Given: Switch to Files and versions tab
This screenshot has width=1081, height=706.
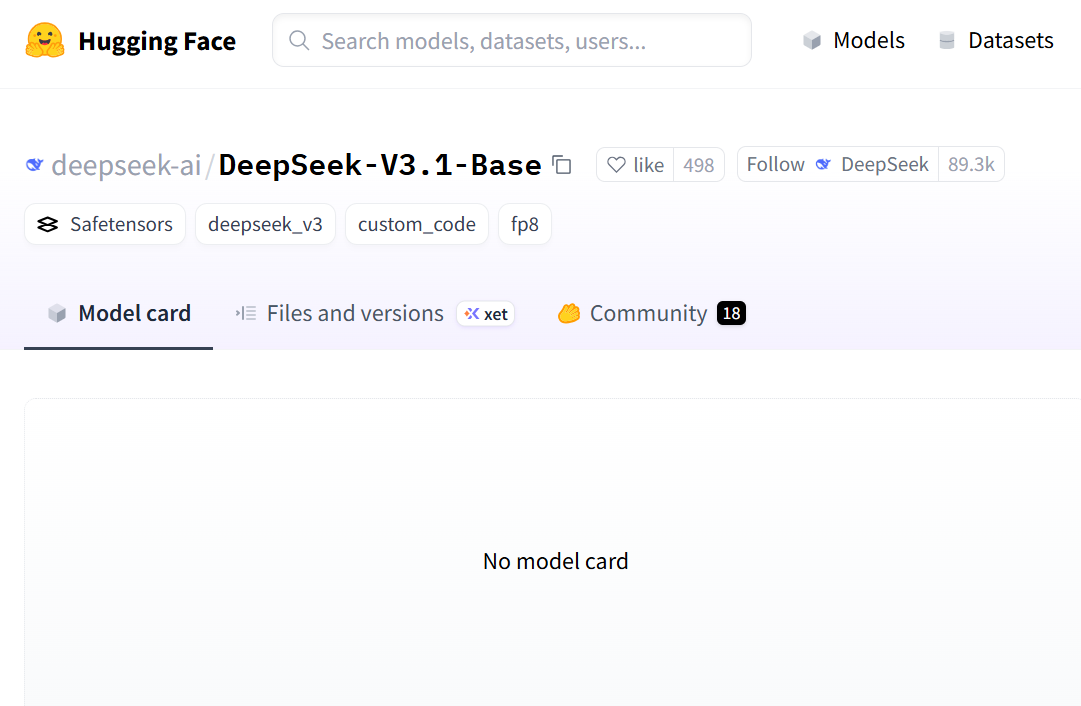Looking at the screenshot, I should point(355,314).
